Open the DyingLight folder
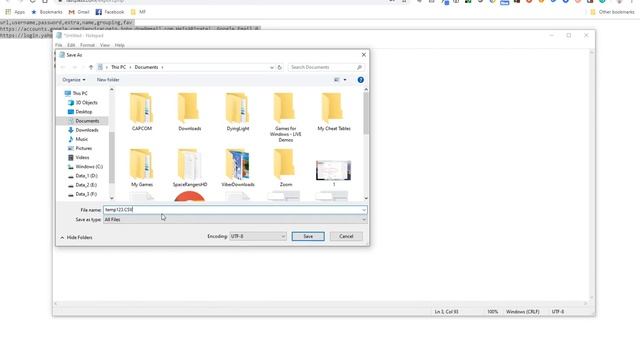This screenshot has height=360, width=640. pyautogui.click(x=238, y=111)
